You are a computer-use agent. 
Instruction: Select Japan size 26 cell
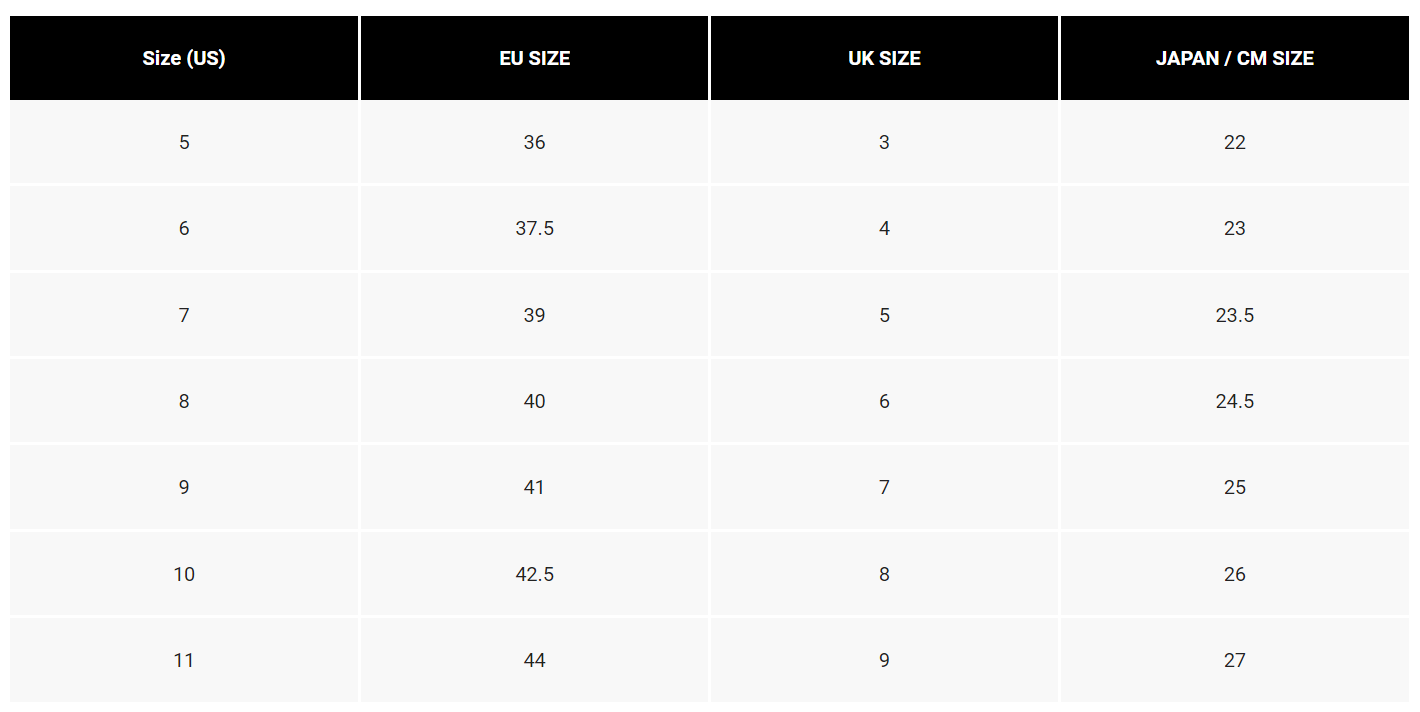1235,574
